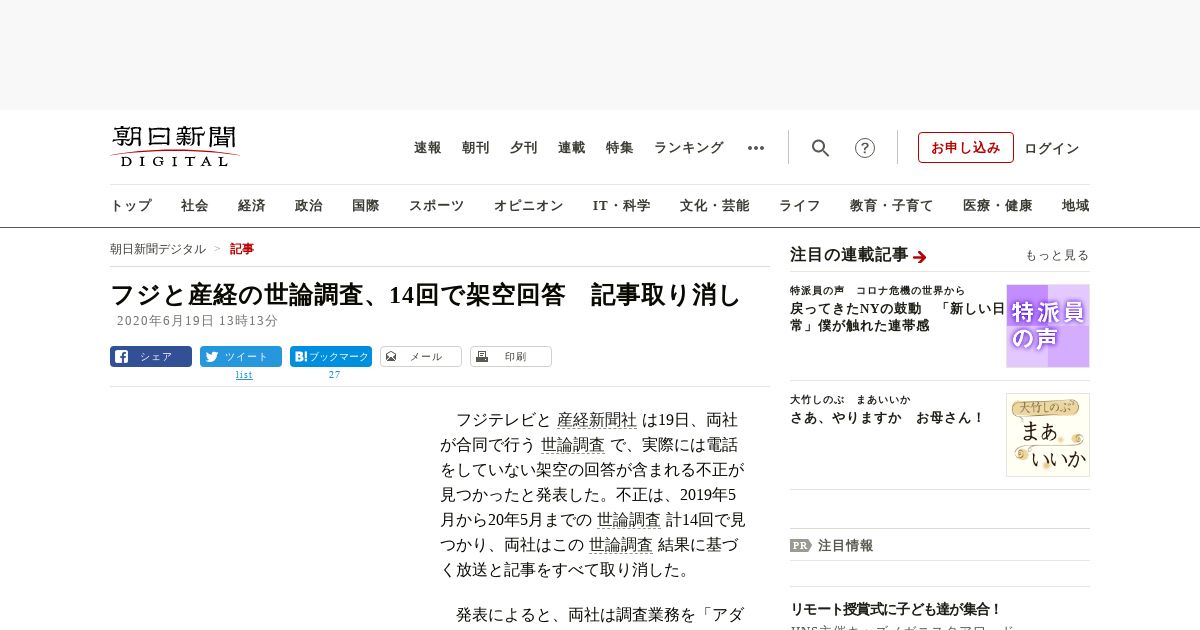The height and width of the screenshot is (630, 1200).
Task: Click the リモート授賞式に子ども達が集合 link
Action: click(x=896, y=609)
